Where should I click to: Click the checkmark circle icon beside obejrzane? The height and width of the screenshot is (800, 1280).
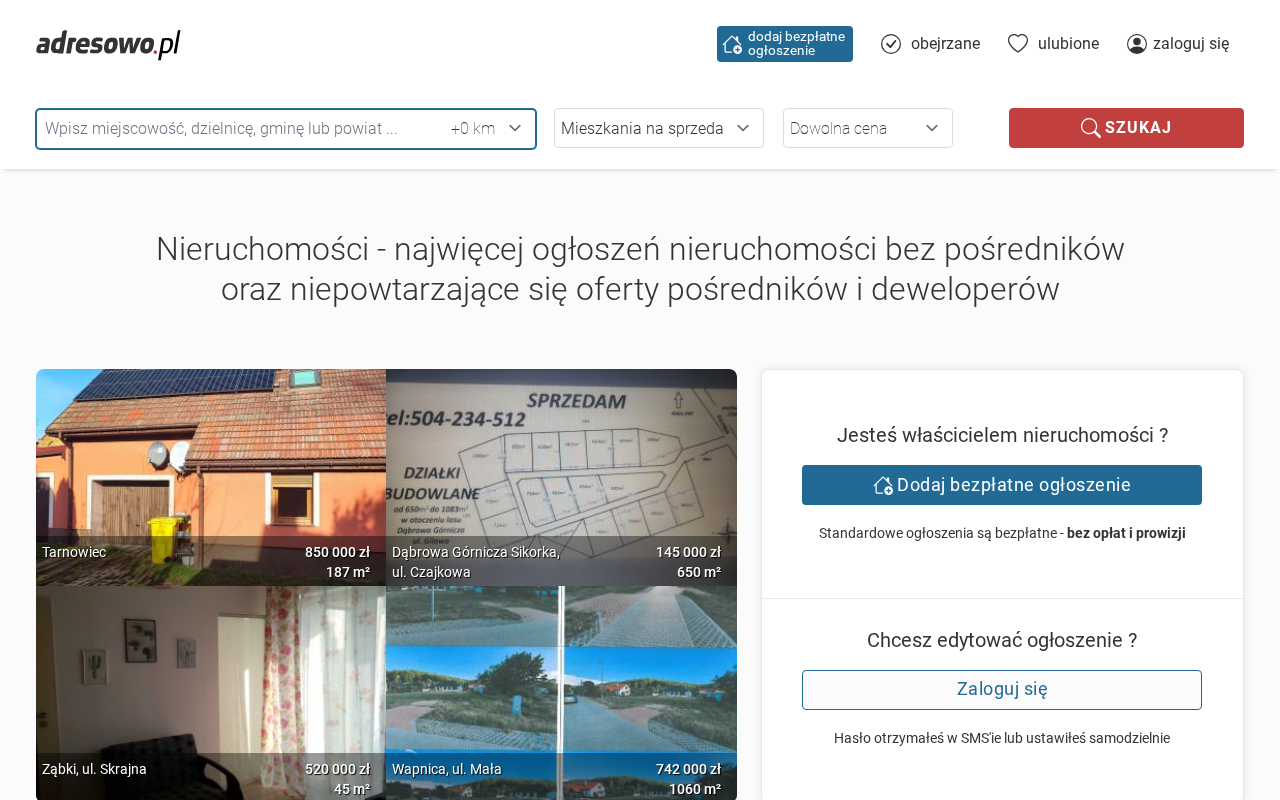pos(891,44)
